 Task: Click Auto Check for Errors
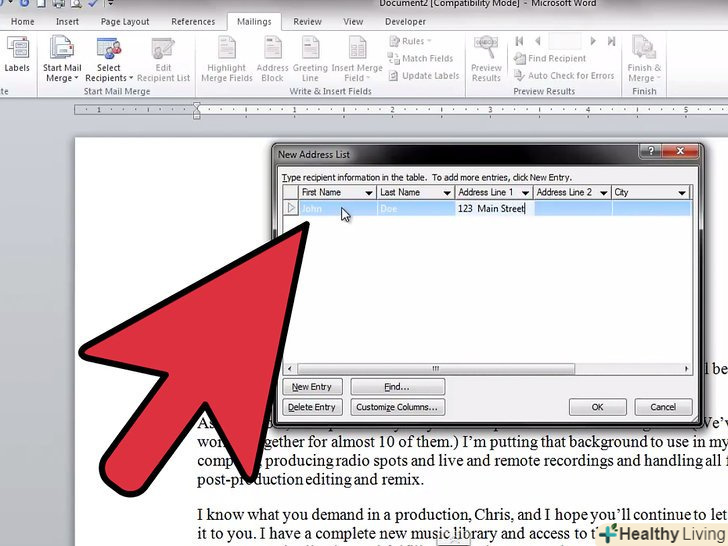pyautogui.click(x=564, y=76)
